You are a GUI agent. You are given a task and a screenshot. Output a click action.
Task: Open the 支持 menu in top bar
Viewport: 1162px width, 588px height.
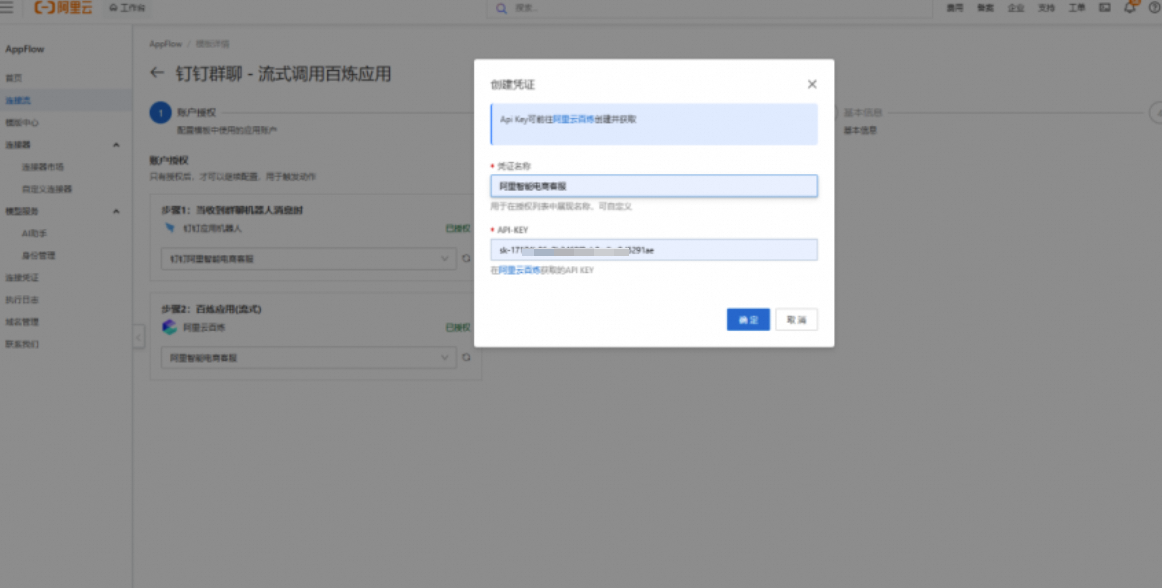[x=1046, y=8]
